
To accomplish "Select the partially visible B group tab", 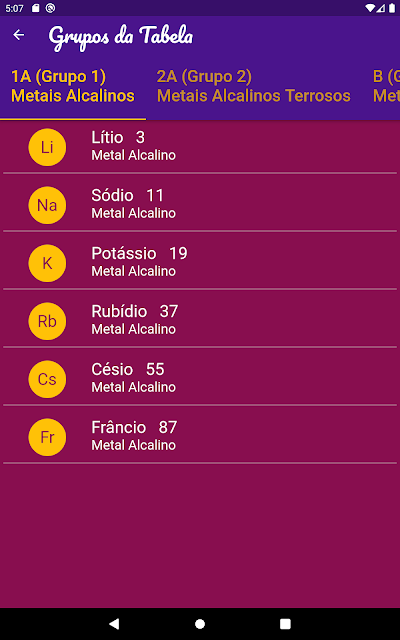I will pyautogui.click(x=386, y=86).
